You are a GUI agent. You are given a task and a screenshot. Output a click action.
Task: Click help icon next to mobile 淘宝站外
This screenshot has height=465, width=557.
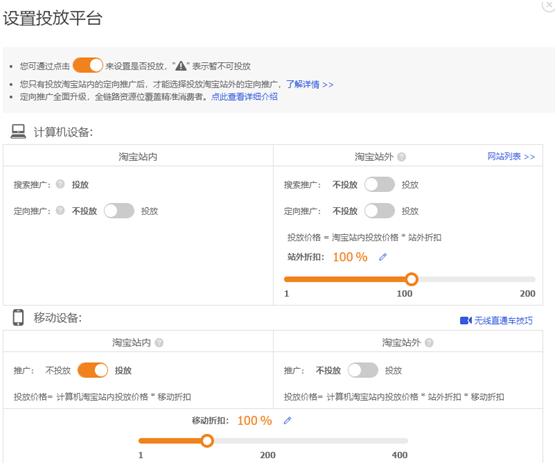coord(429,342)
